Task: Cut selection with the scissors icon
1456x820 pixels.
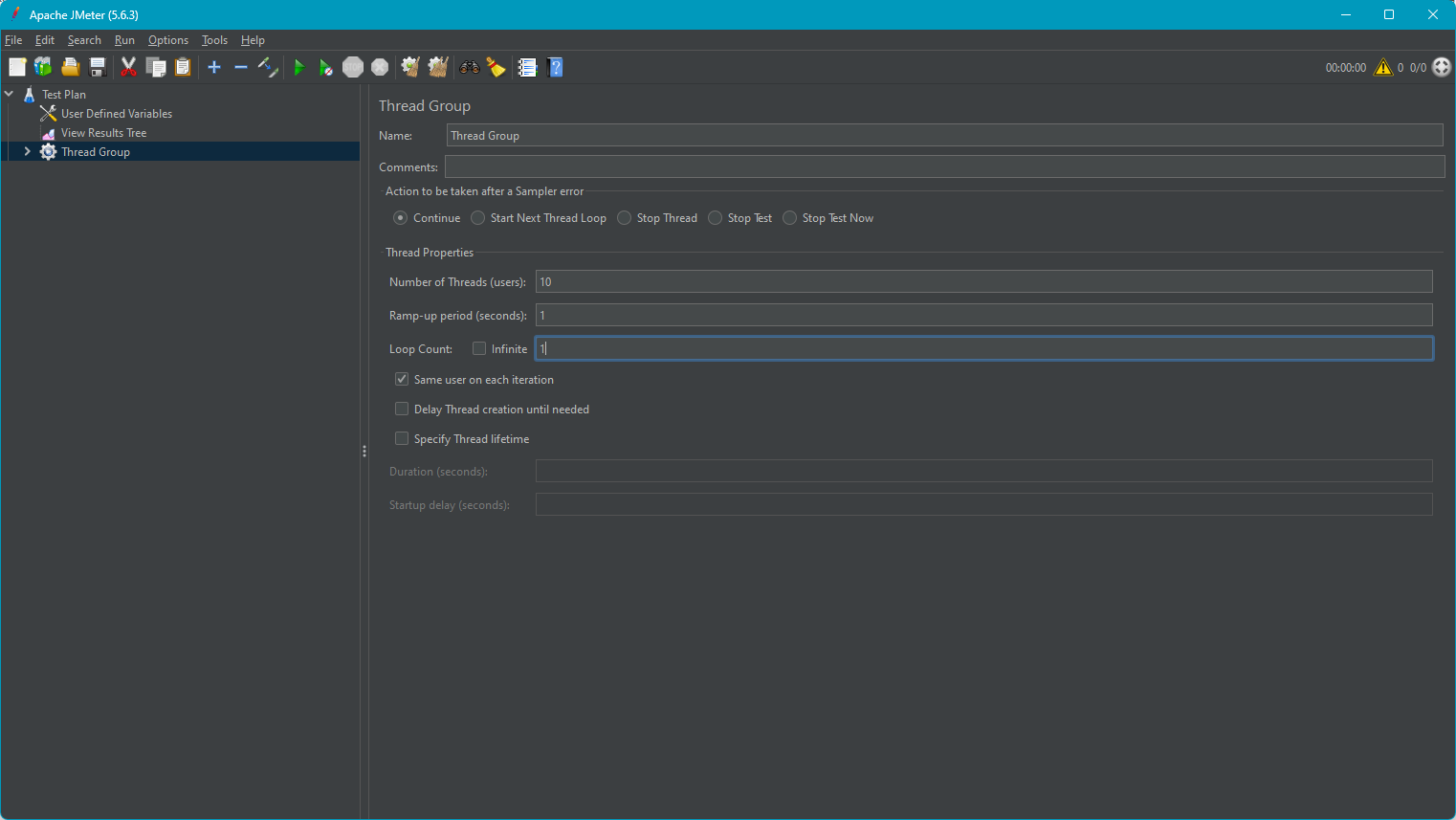Action: [128, 67]
